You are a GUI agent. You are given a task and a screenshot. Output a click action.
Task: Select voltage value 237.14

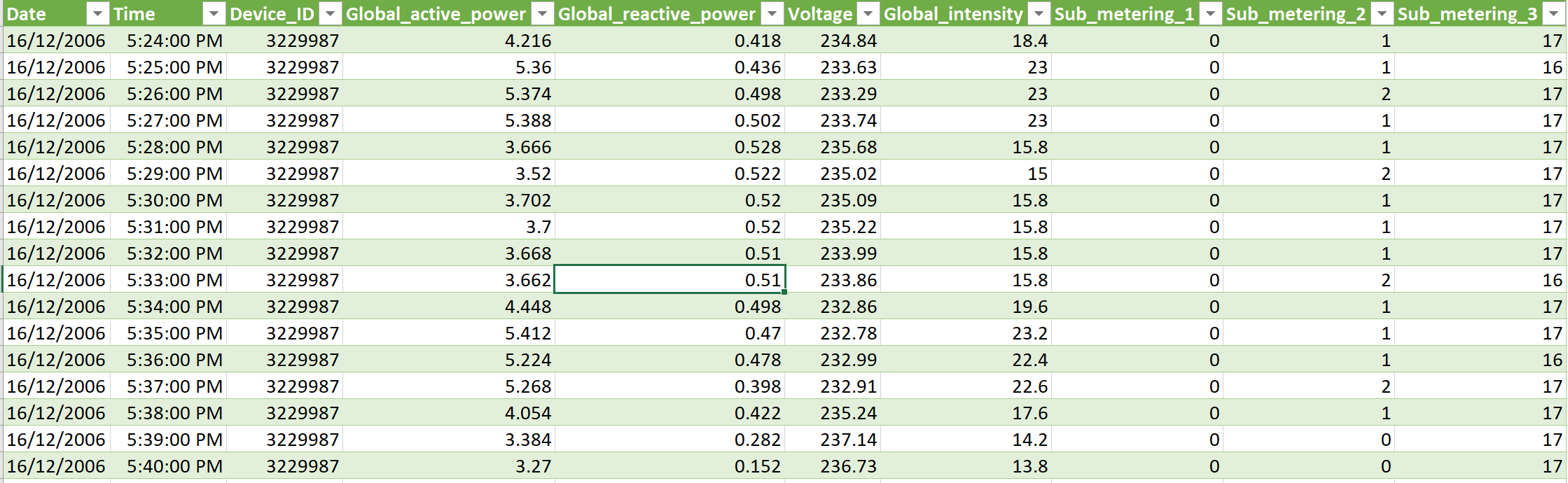(832, 440)
